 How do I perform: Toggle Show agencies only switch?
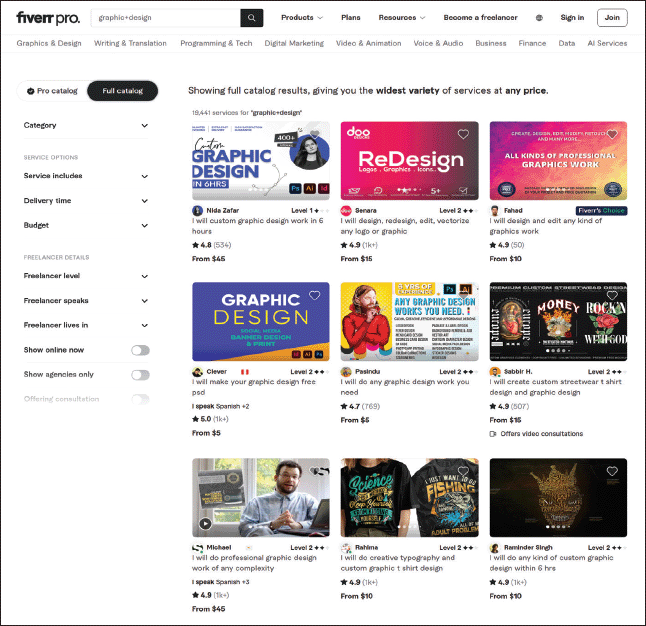tap(140, 375)
